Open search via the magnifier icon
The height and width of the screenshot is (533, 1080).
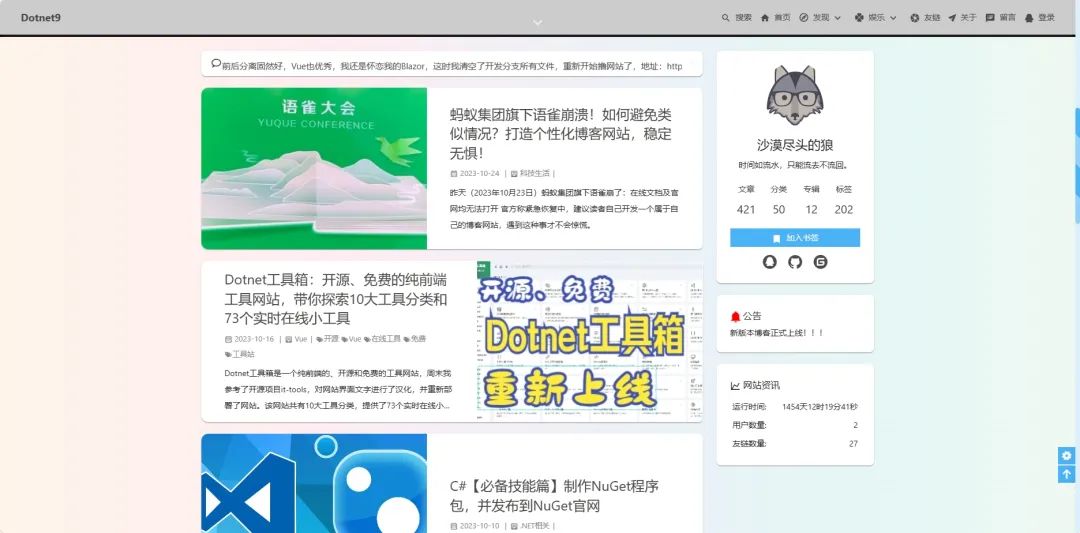pyautogui.click(x=725, y=18)
